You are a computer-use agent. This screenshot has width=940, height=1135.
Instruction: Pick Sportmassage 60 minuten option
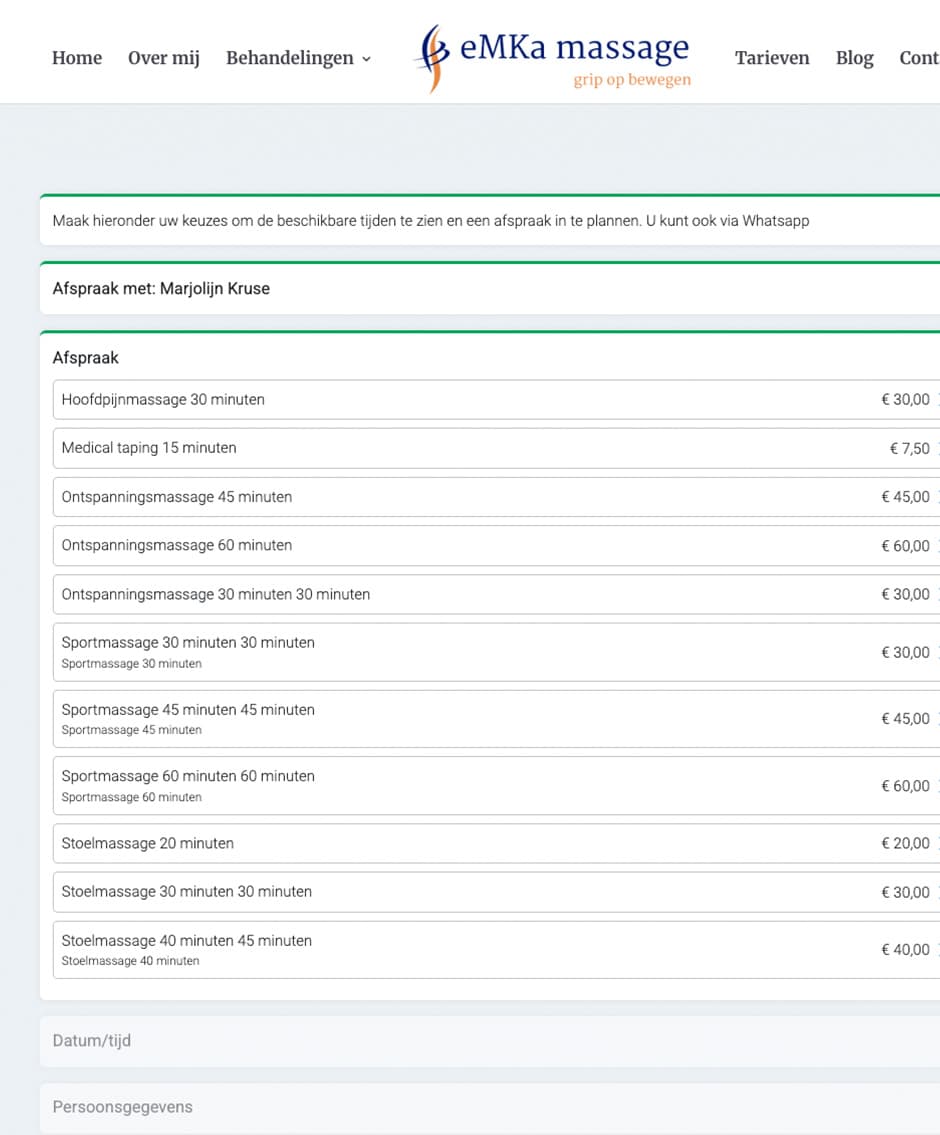coord(495,786)
